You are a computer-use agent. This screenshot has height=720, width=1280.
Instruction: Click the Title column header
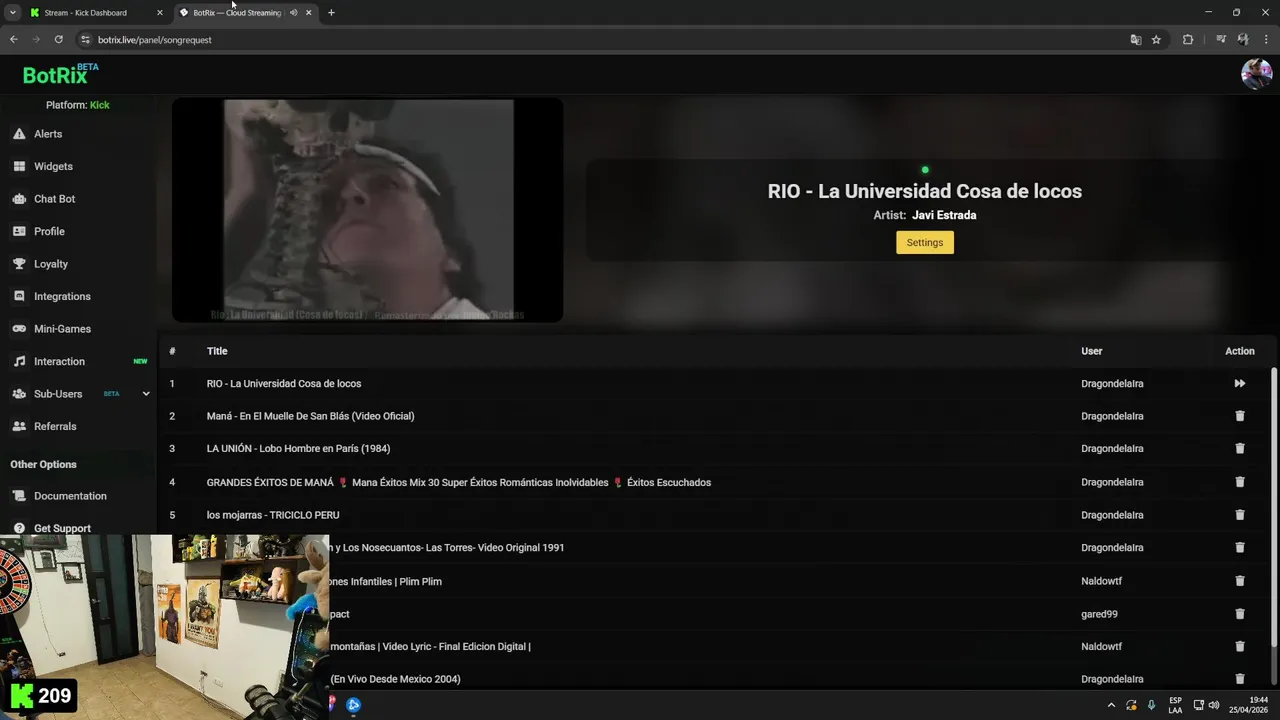[217, 351]
